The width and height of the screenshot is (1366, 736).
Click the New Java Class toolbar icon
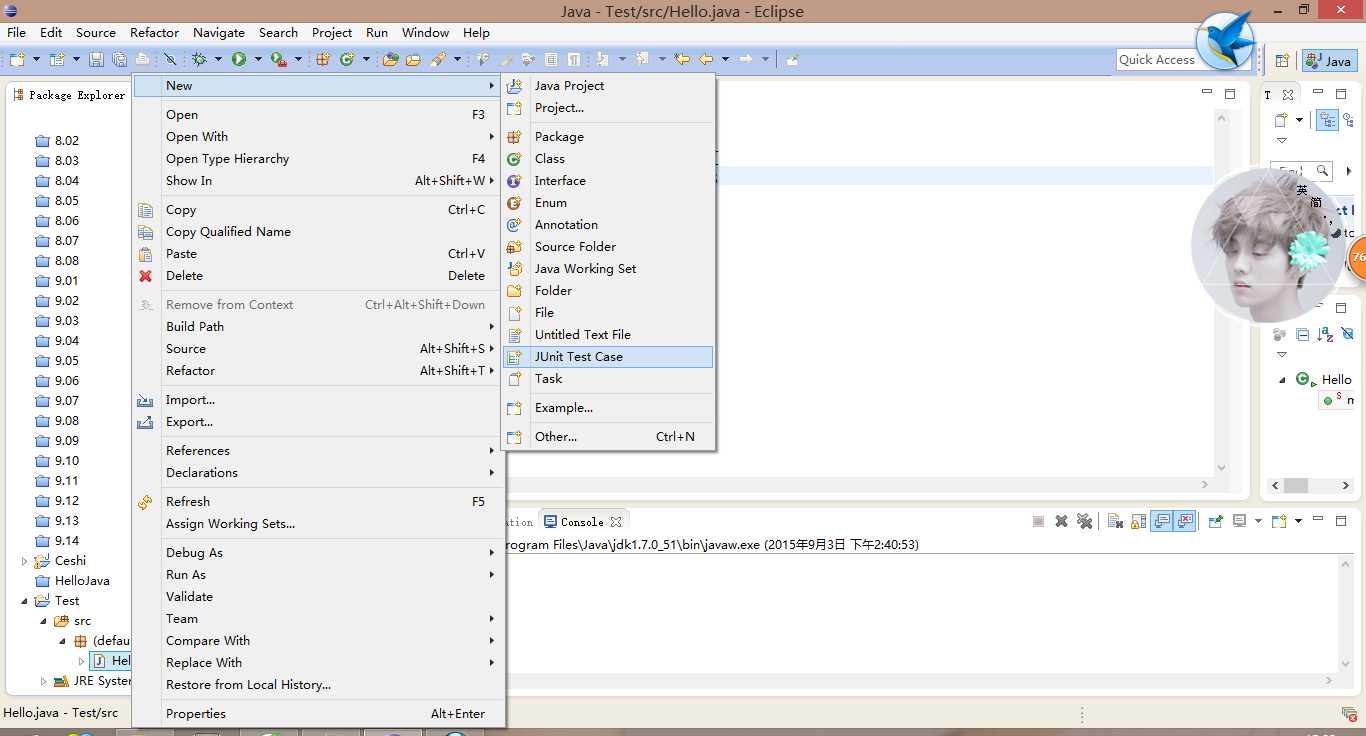[347, 60]
